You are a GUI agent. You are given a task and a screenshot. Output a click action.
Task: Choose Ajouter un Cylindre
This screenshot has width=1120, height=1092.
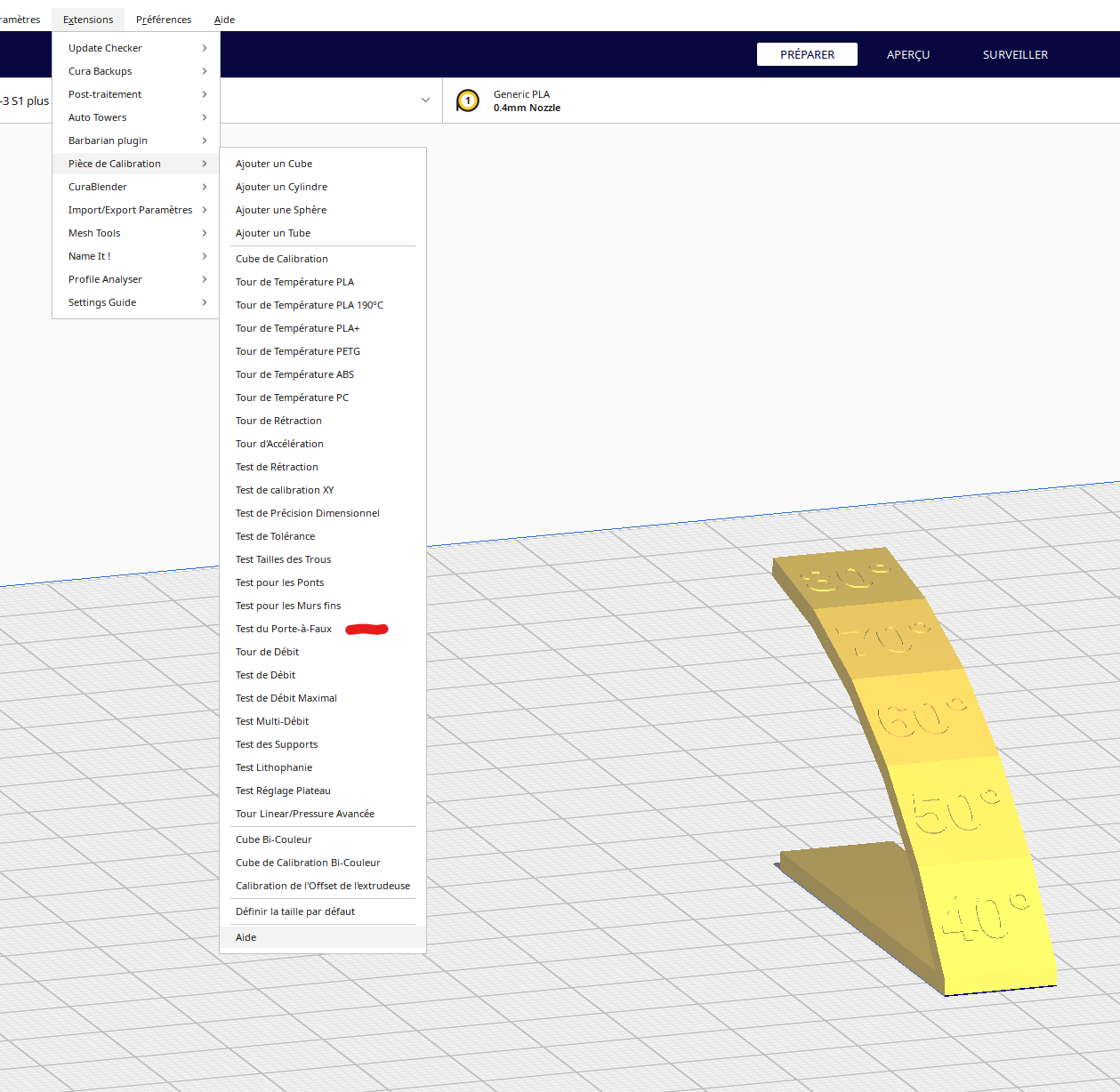323,187
